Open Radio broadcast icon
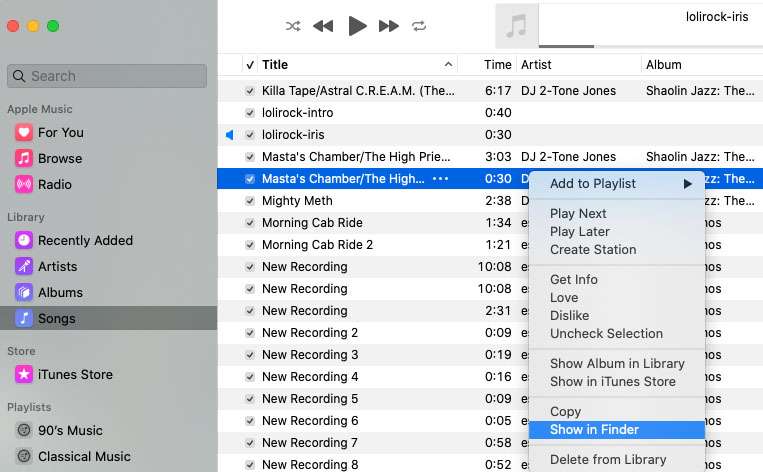This screenshot has width=763, height=472. [24, 184]
